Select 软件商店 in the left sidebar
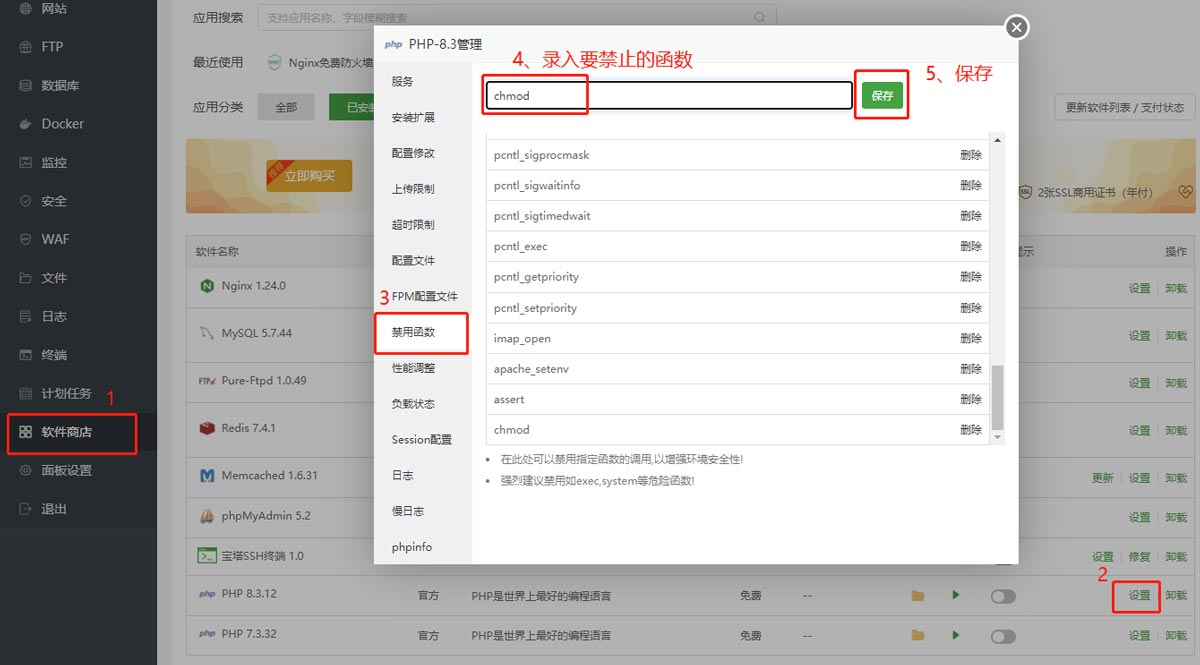The height and width of the screenshot is (665, 1200). 66,432
